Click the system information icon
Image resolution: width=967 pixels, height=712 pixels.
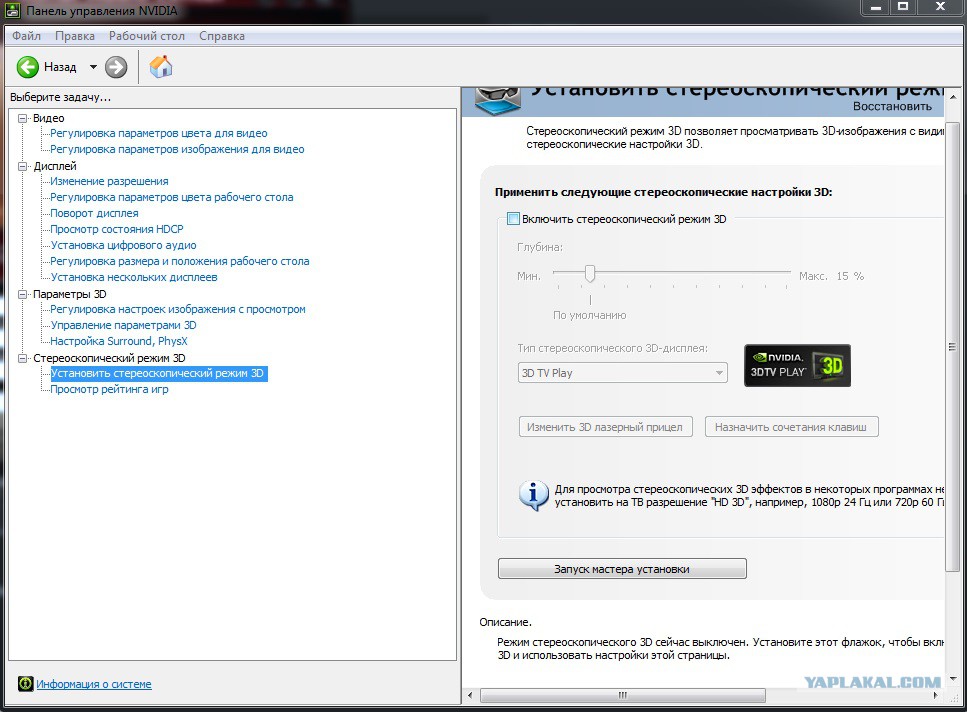tap(25, 683)
